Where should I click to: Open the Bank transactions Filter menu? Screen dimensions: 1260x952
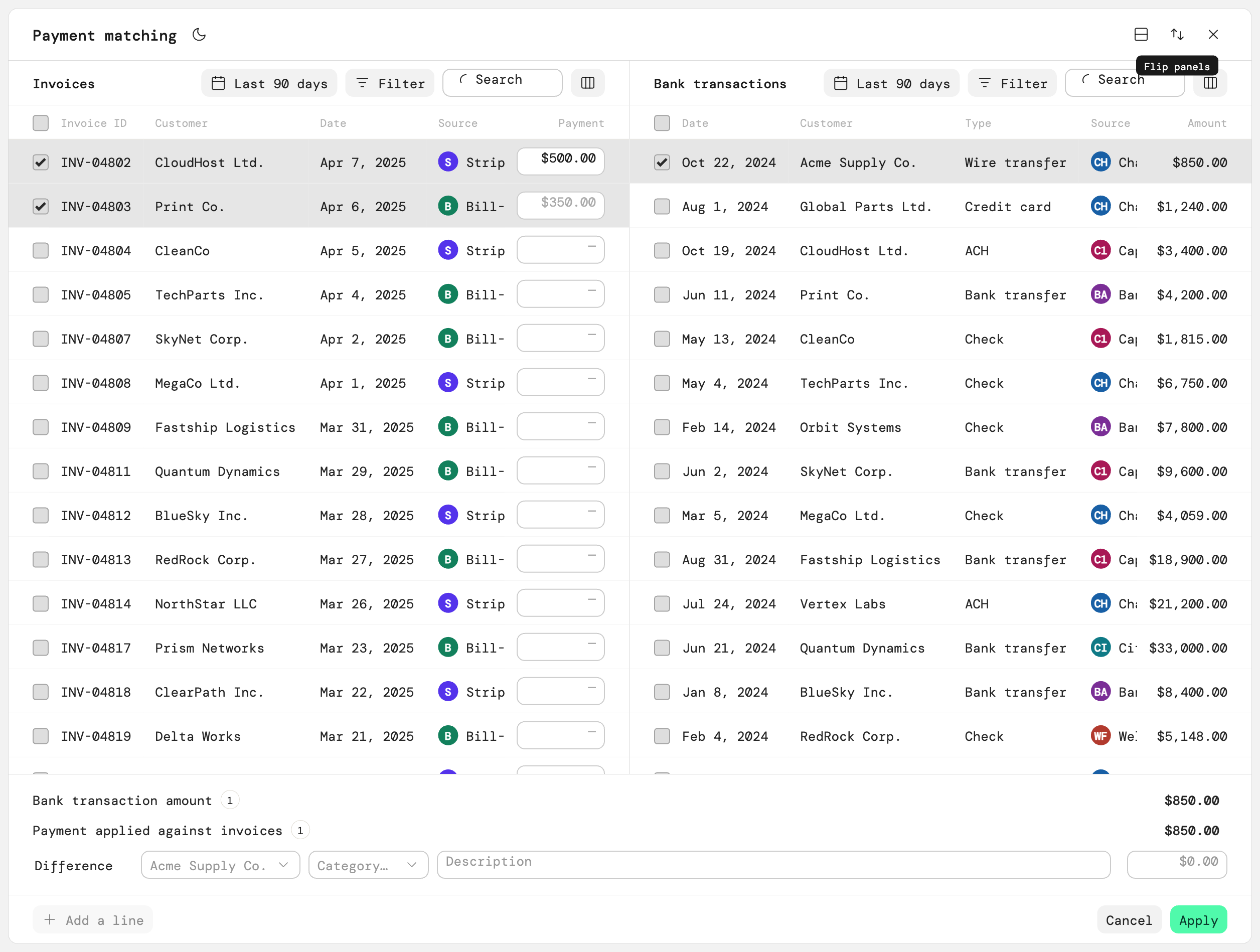tap(1012, 83)
